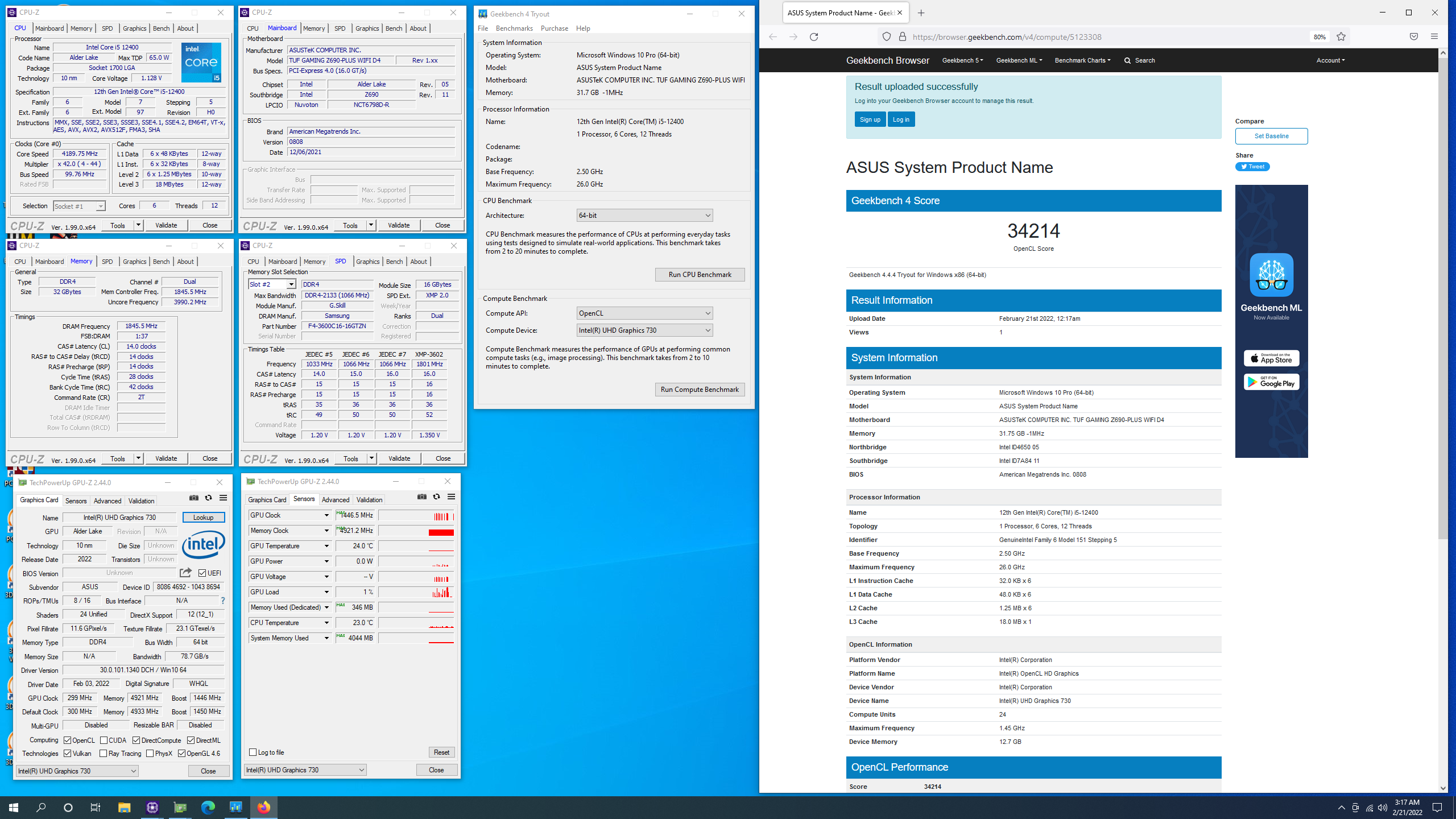The image size is (1456, 819).
Task: Toggle the DirectCompute checkbox in GPU-Z
Action: tap(136, 741)
